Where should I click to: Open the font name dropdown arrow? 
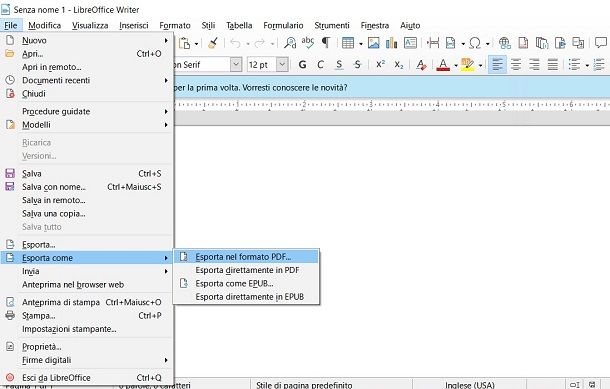click(236, 65)
